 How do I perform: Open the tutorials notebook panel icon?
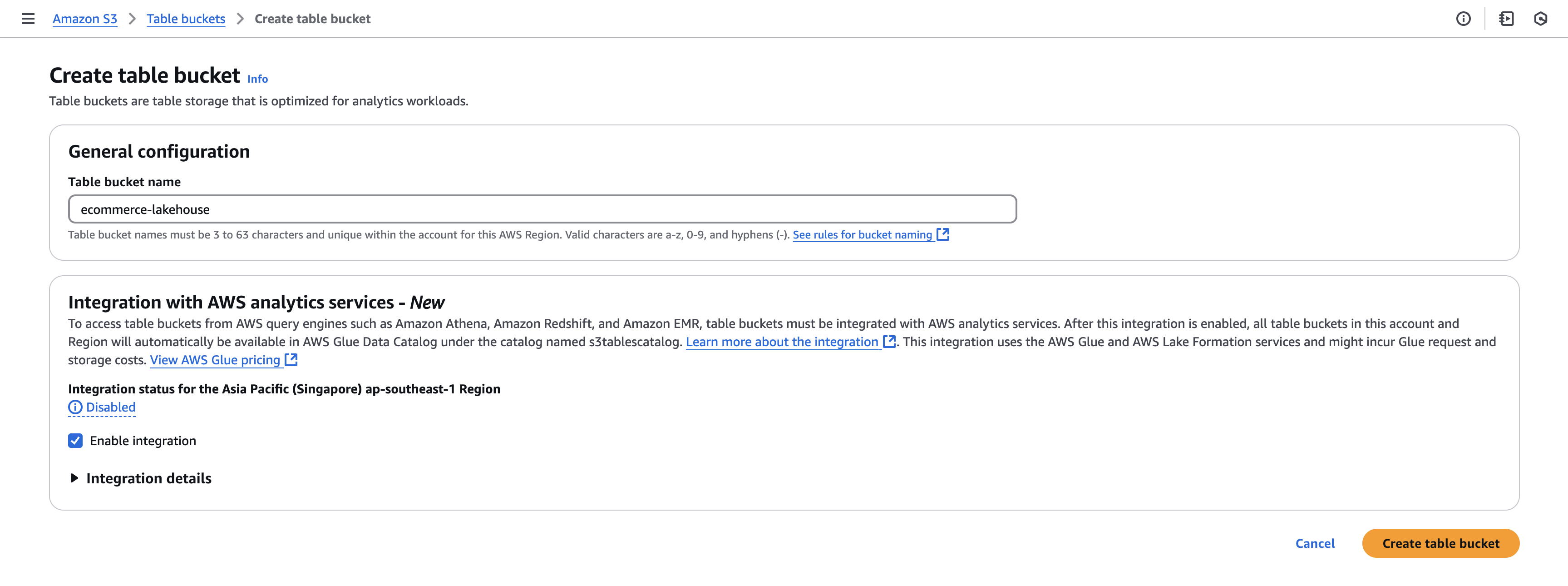(x=1506, y=19)
